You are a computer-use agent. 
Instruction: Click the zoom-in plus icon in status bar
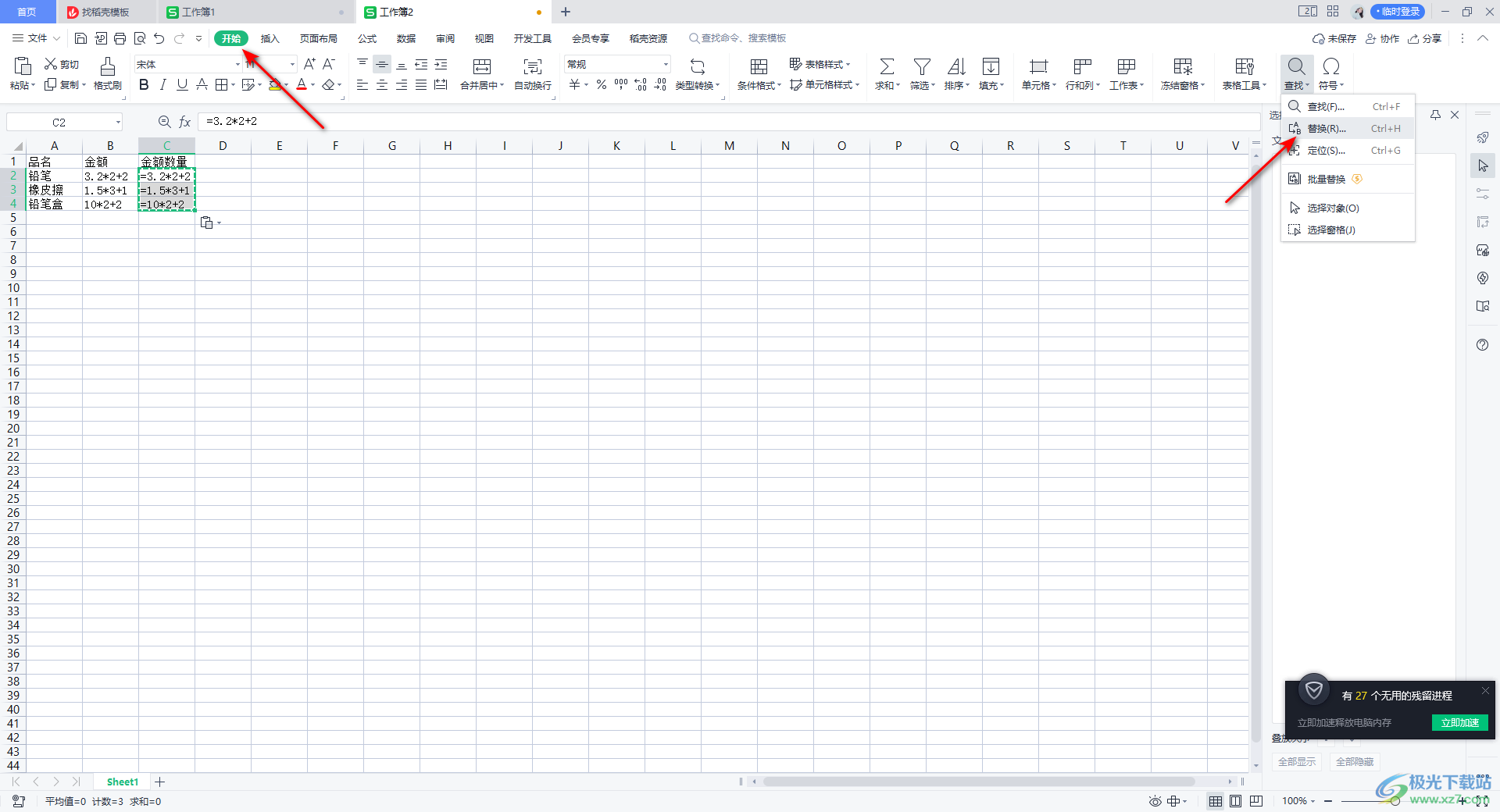click(x=1462, y=801)
